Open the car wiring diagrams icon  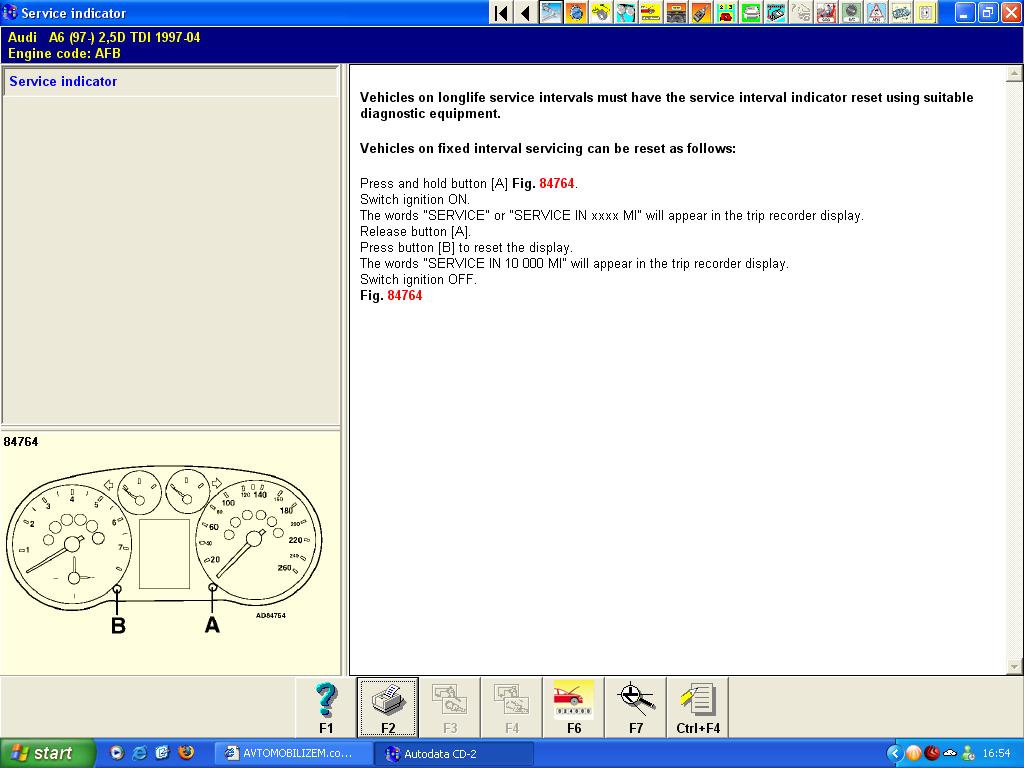pyautogui.click(x=901, y=13)
